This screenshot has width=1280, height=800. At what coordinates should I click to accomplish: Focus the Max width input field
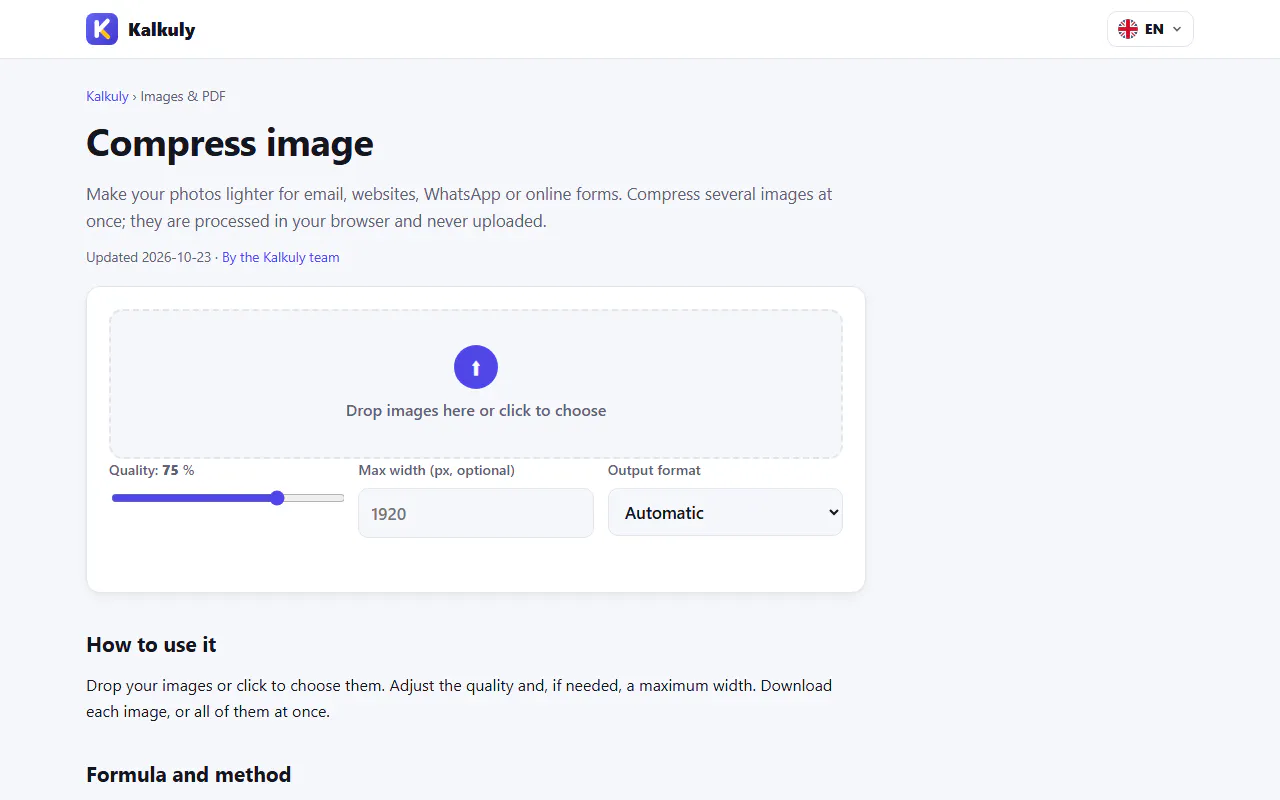[x=476, y=513]
